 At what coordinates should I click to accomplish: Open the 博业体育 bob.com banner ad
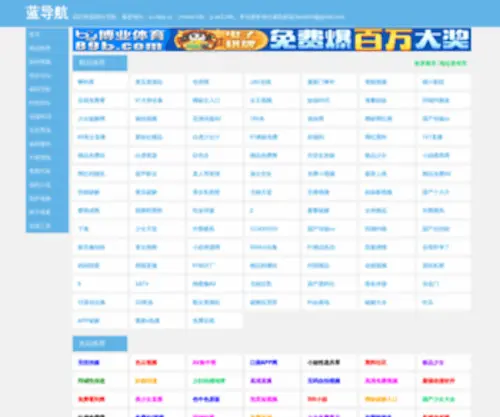click(x=272, y=40)
